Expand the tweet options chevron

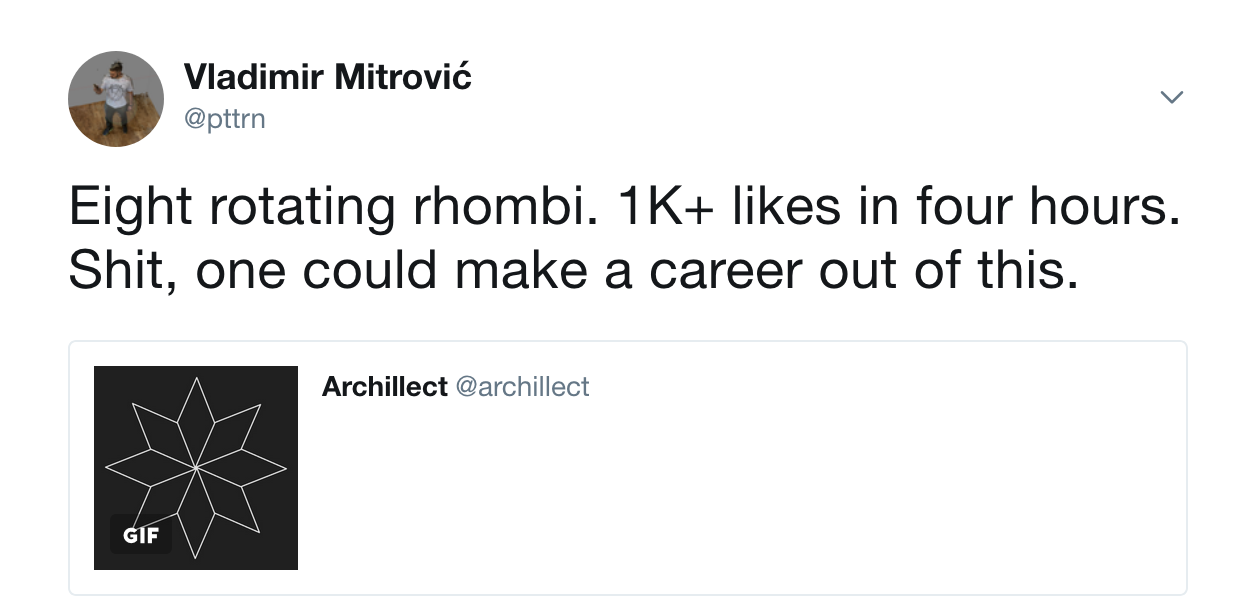click(1171, 97)
